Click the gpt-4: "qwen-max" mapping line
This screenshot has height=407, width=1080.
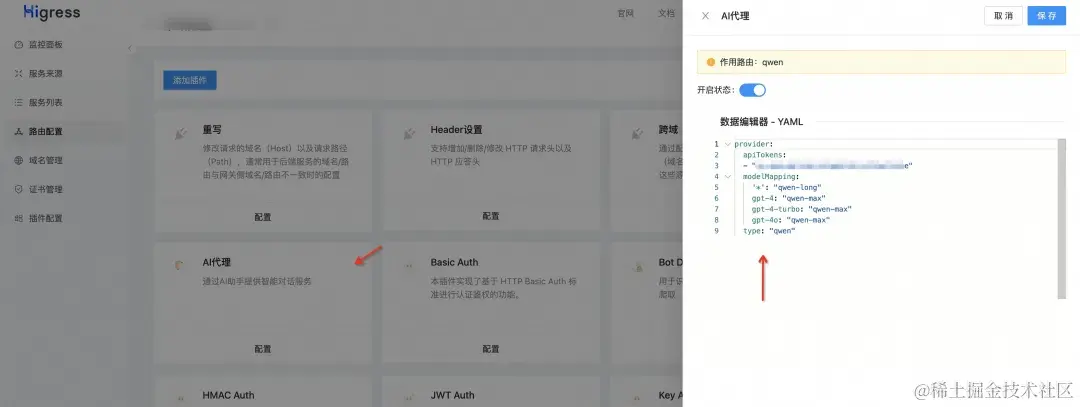coord(789,198)
